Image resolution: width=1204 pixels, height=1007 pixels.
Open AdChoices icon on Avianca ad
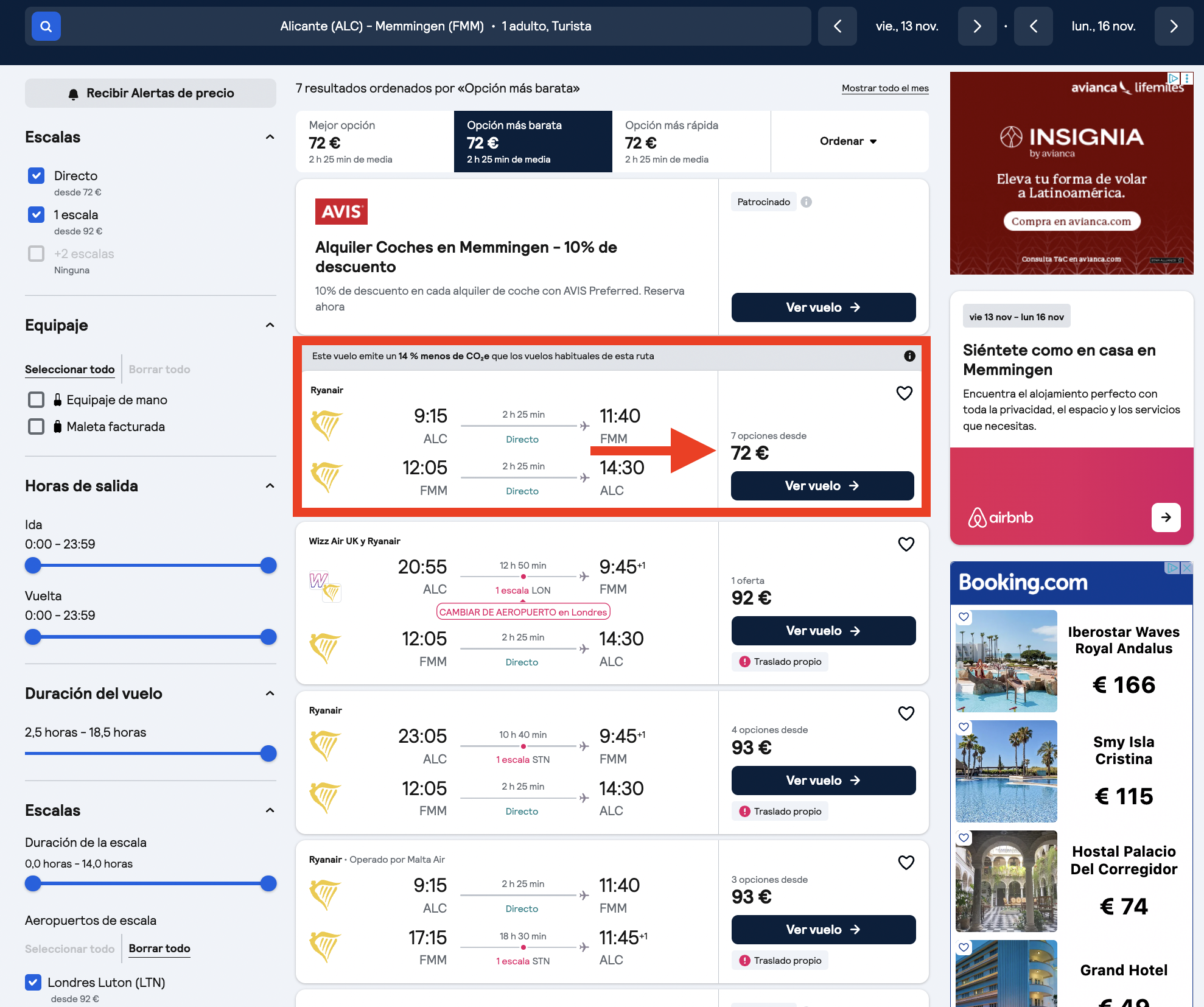[x=1174, y=78]
